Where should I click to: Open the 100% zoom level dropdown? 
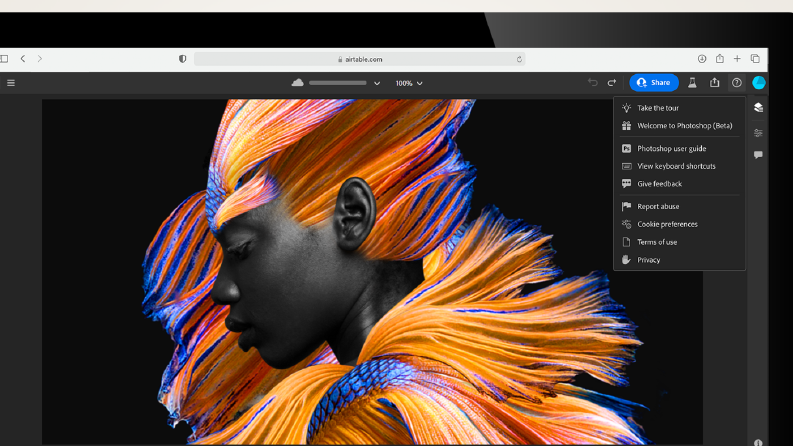[409, 83]
